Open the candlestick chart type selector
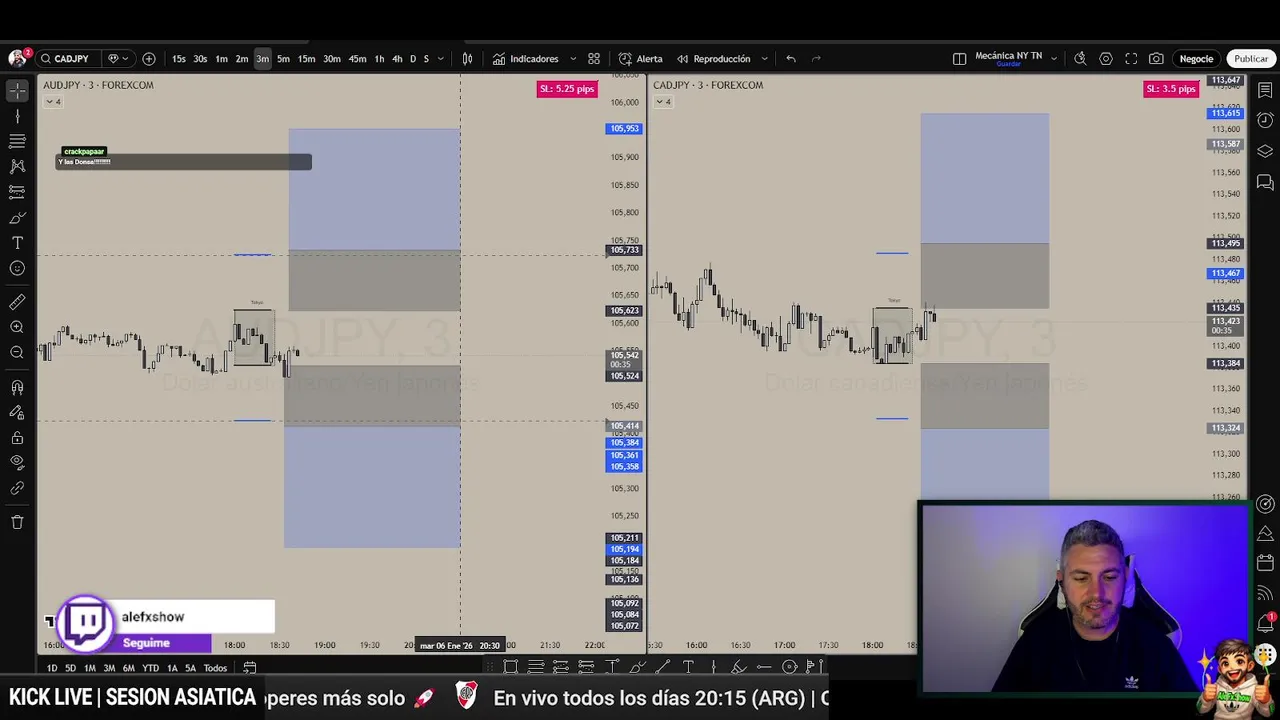Image resolution: width=1280 pixels, height=720 pixels. (467, 59)
